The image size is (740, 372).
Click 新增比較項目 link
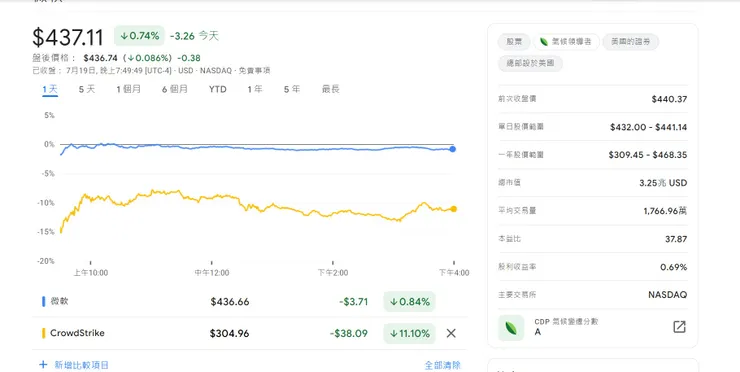tap(82, 365)
